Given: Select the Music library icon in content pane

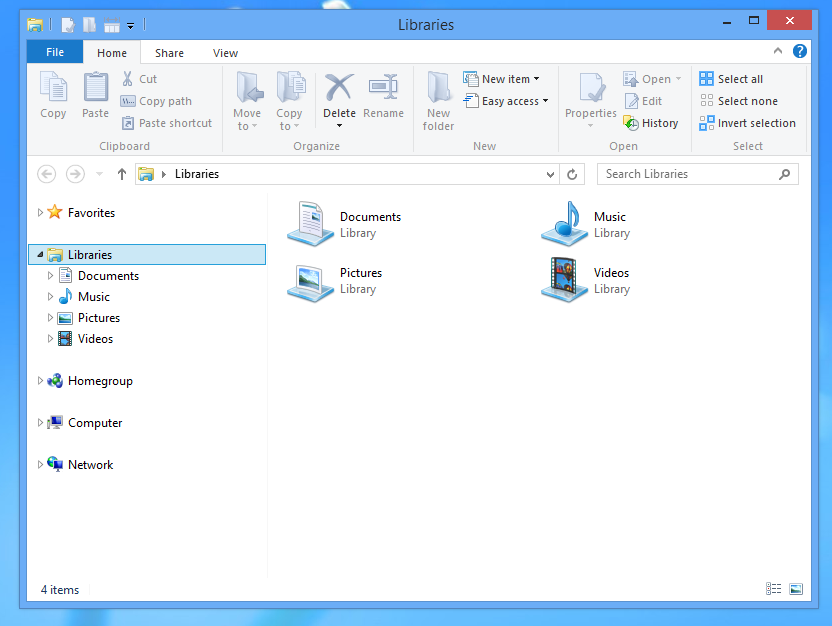Looking at the screenshot, I should click(x=564, y=224).
